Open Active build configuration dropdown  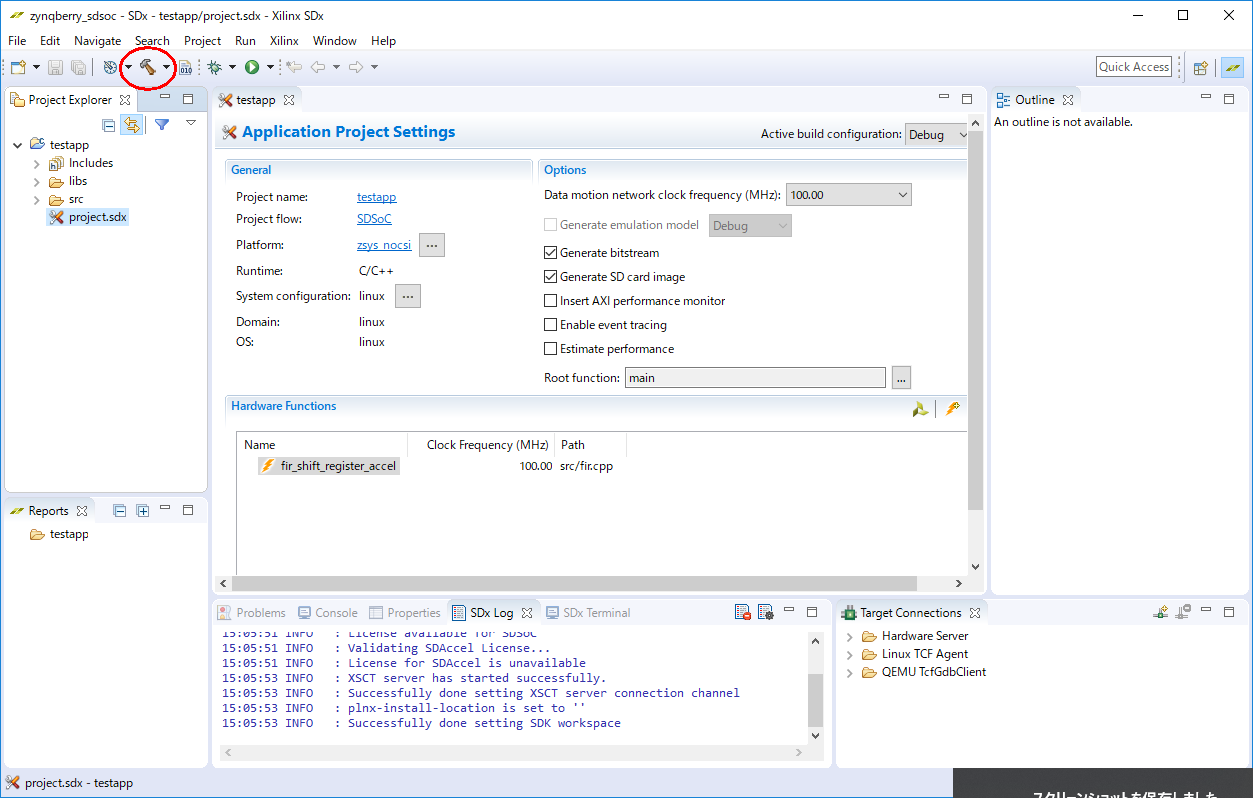[936, 134]
